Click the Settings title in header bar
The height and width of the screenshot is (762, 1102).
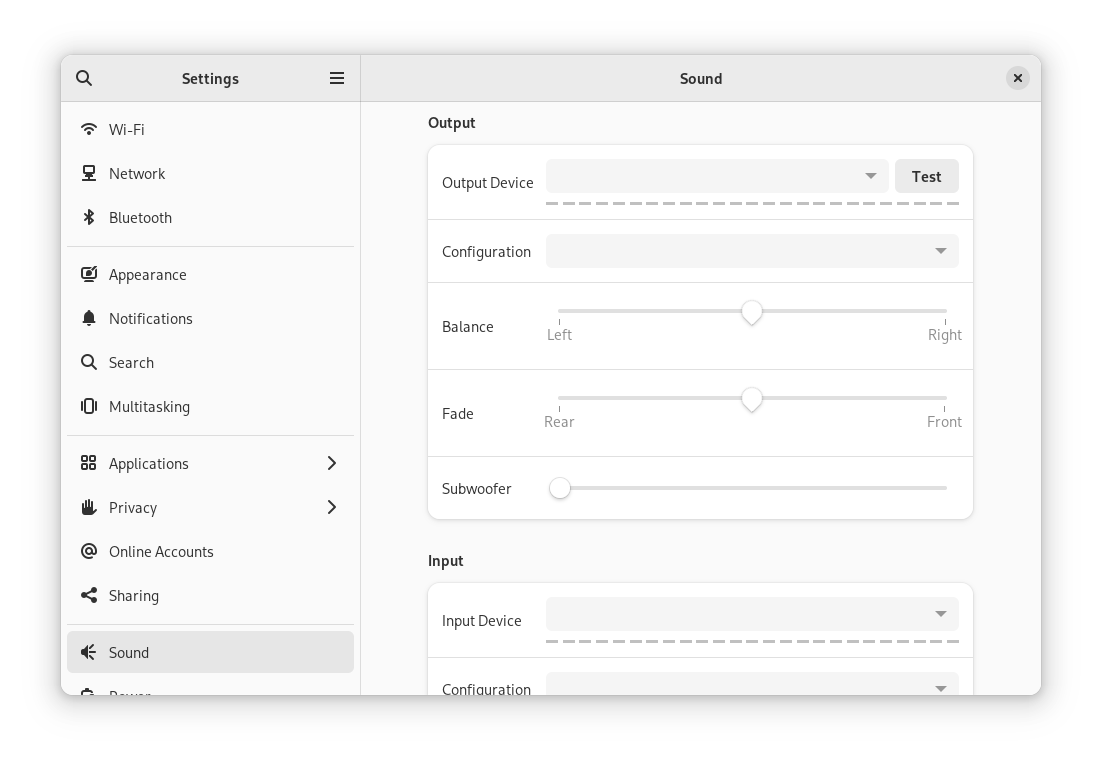tap(210, 79)
